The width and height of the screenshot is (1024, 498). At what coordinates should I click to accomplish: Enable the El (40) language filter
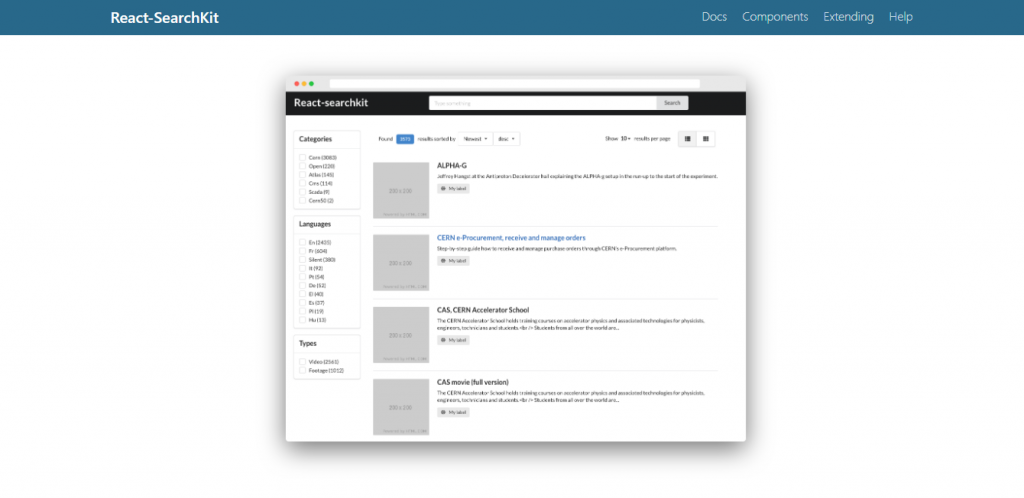(x=302, y=294)
